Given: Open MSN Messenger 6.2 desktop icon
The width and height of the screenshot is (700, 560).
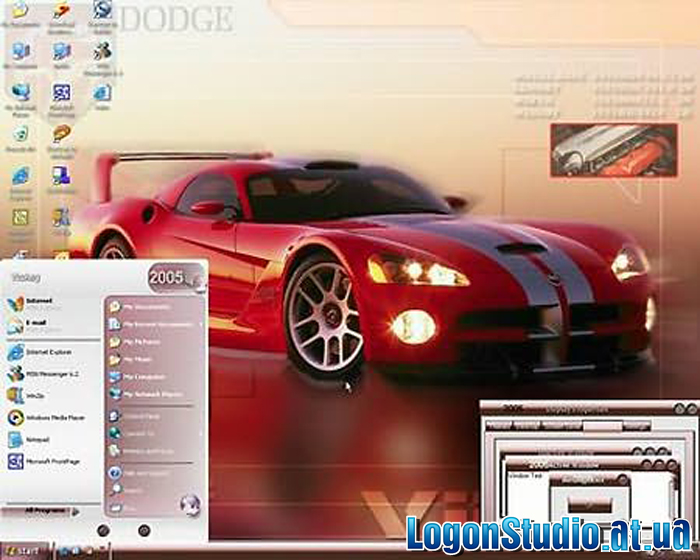Looking at the screenshot, I should 103,57.
